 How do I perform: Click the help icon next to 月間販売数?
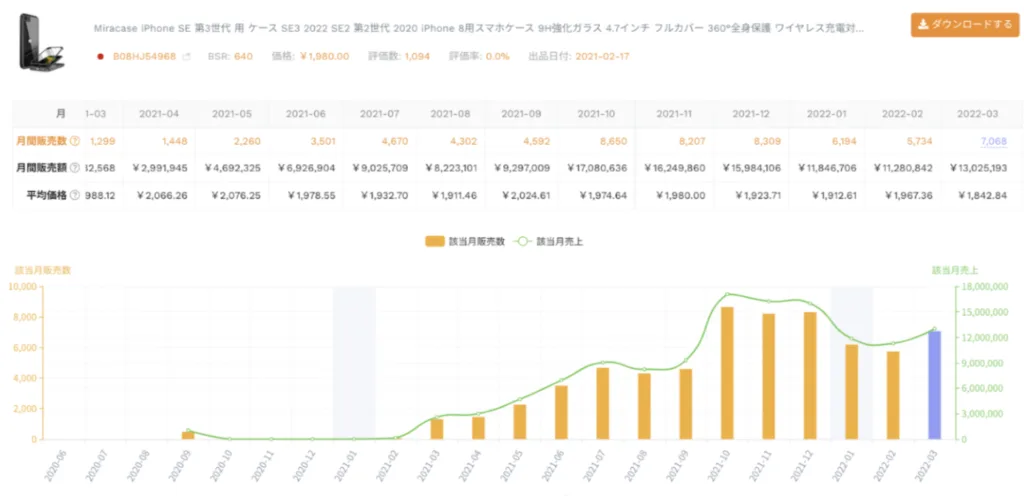coord(75,140)
